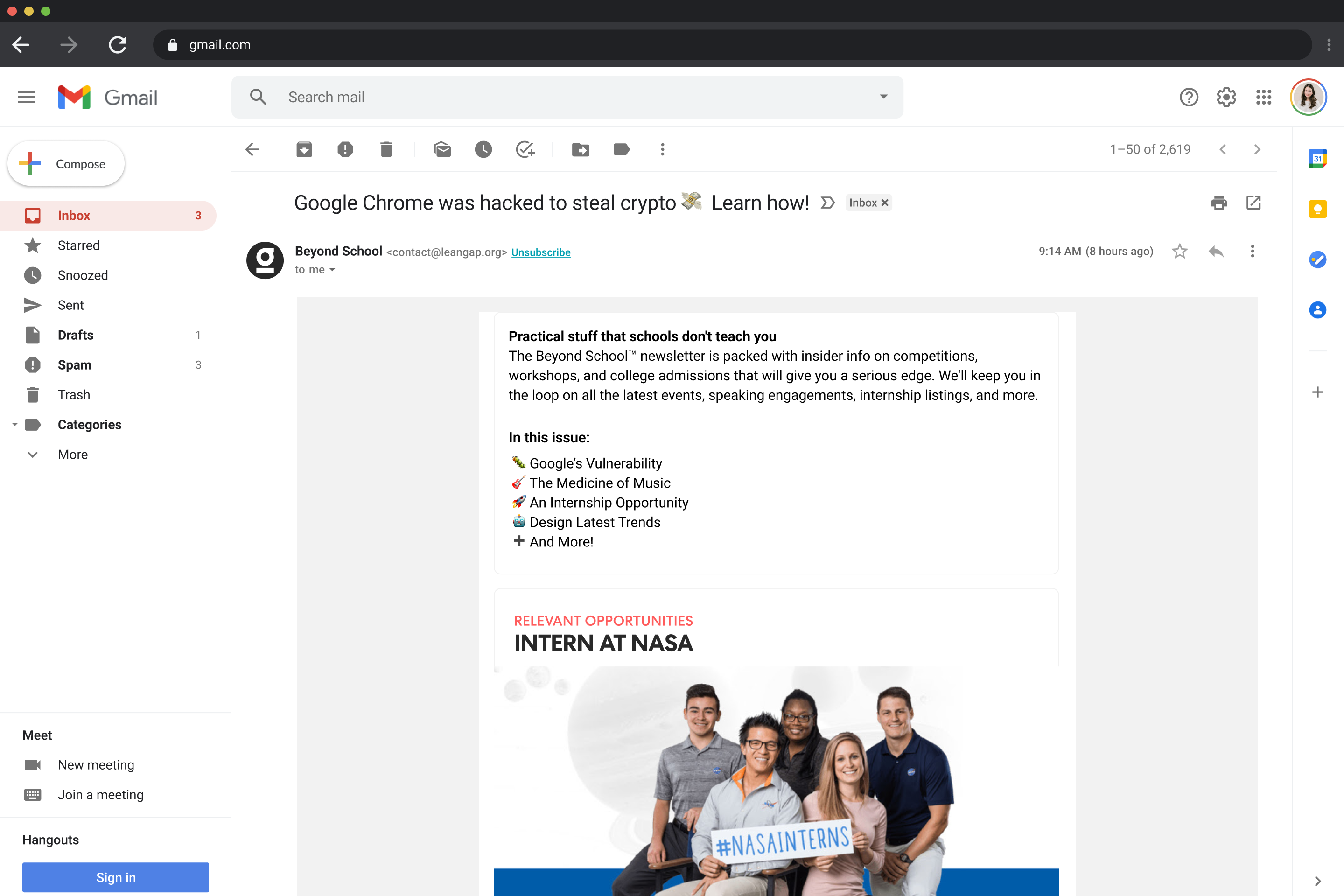
Task: Toggle the main menu hamburger
Action: click(26, 97)
